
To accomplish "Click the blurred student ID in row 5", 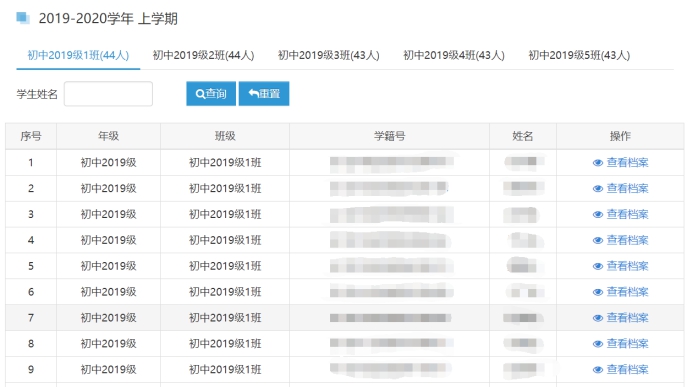I will click(392, 267).
